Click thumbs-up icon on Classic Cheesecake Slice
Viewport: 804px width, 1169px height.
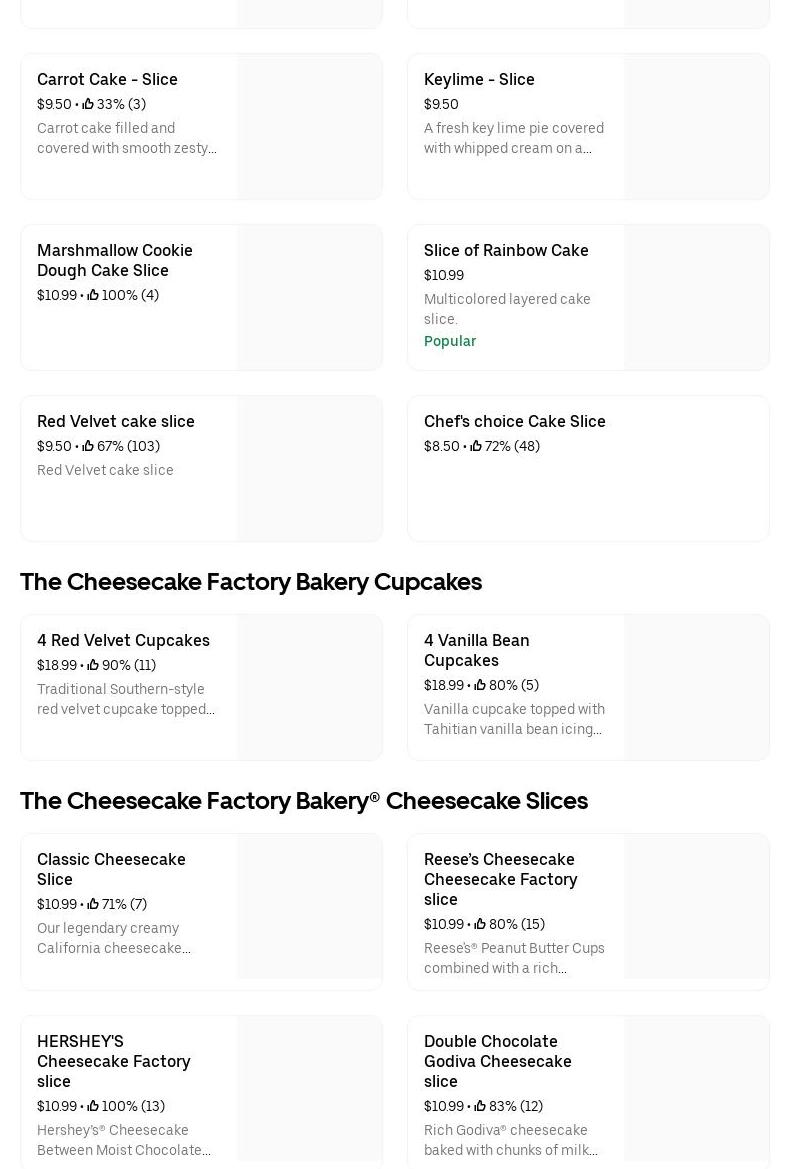93,904
